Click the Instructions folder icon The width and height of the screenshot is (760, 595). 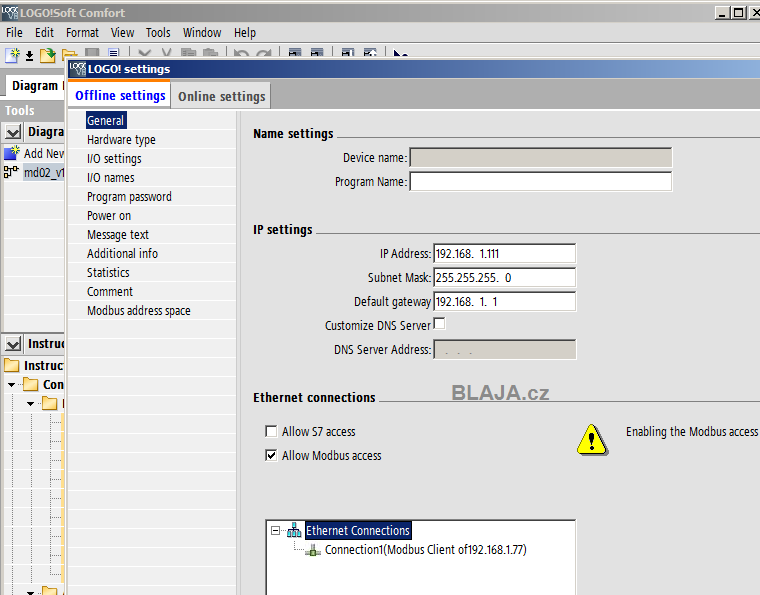[x=12, y=365]
